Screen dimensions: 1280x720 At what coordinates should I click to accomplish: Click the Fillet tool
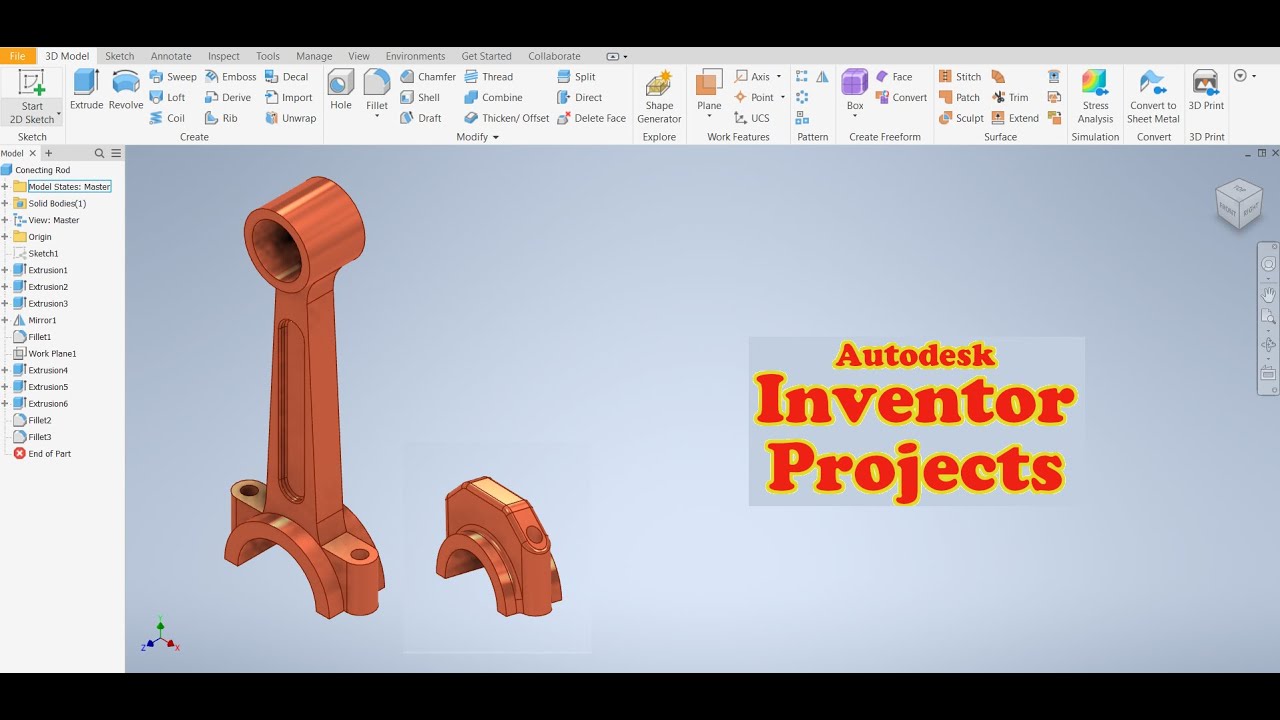[x=377, y=90]
